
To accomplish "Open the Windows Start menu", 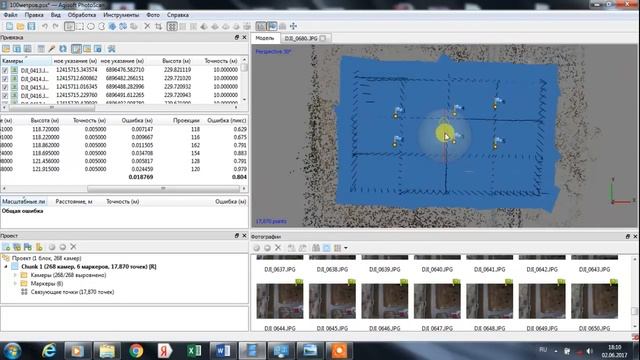I will [12, 351].
